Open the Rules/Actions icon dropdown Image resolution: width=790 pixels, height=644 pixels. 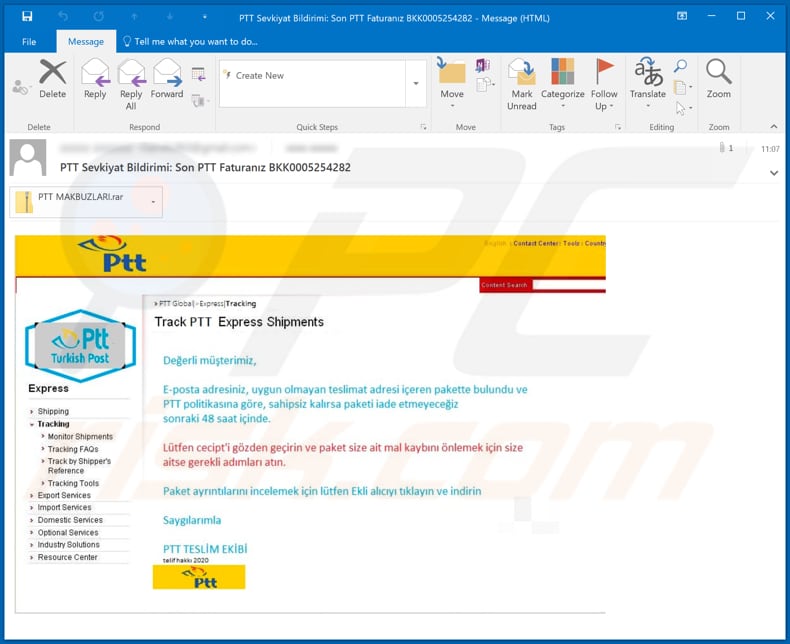point(485,85)
